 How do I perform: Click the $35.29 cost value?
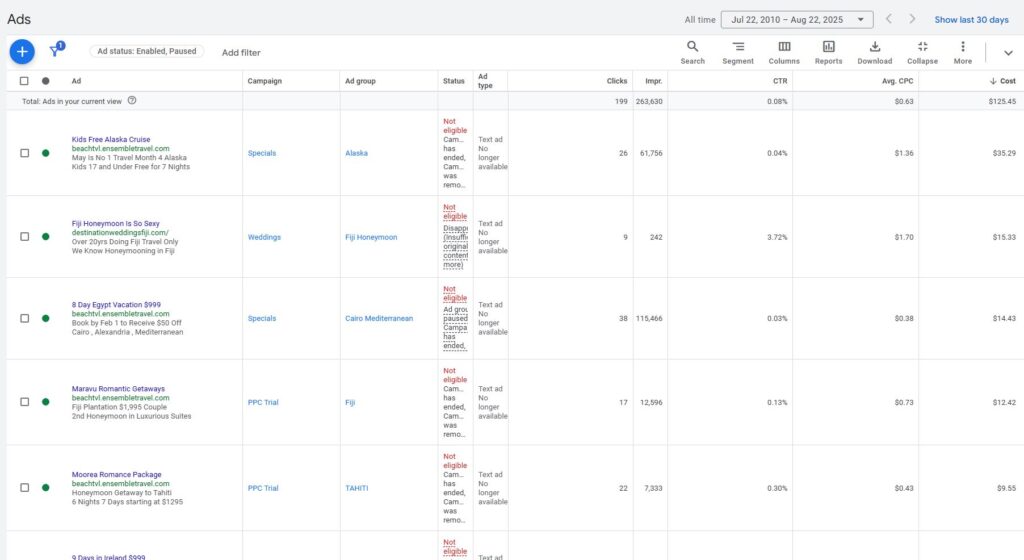(1004, 153)
